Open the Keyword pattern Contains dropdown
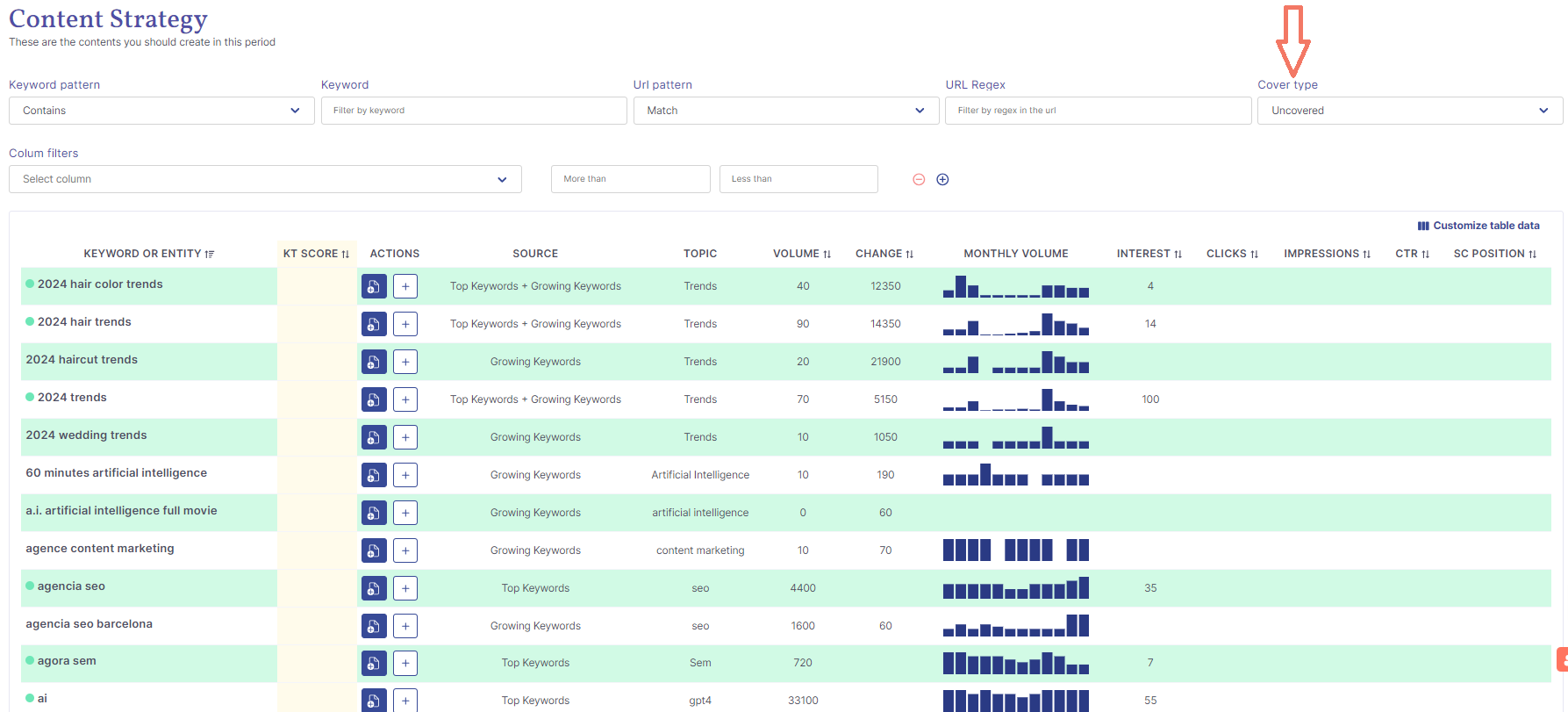1568x712 pixels. tap(161, 111)
